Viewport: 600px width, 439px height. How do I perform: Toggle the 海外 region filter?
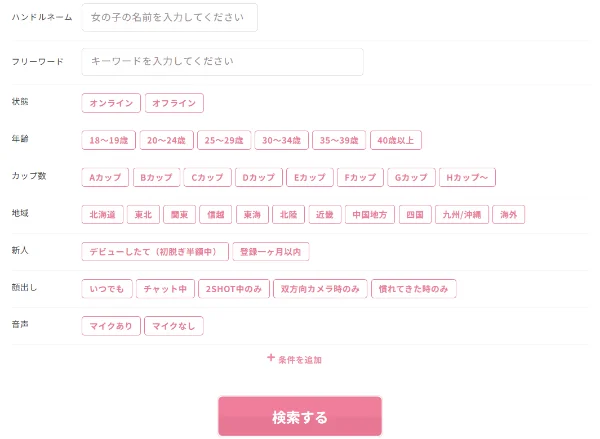pos(509,214)
